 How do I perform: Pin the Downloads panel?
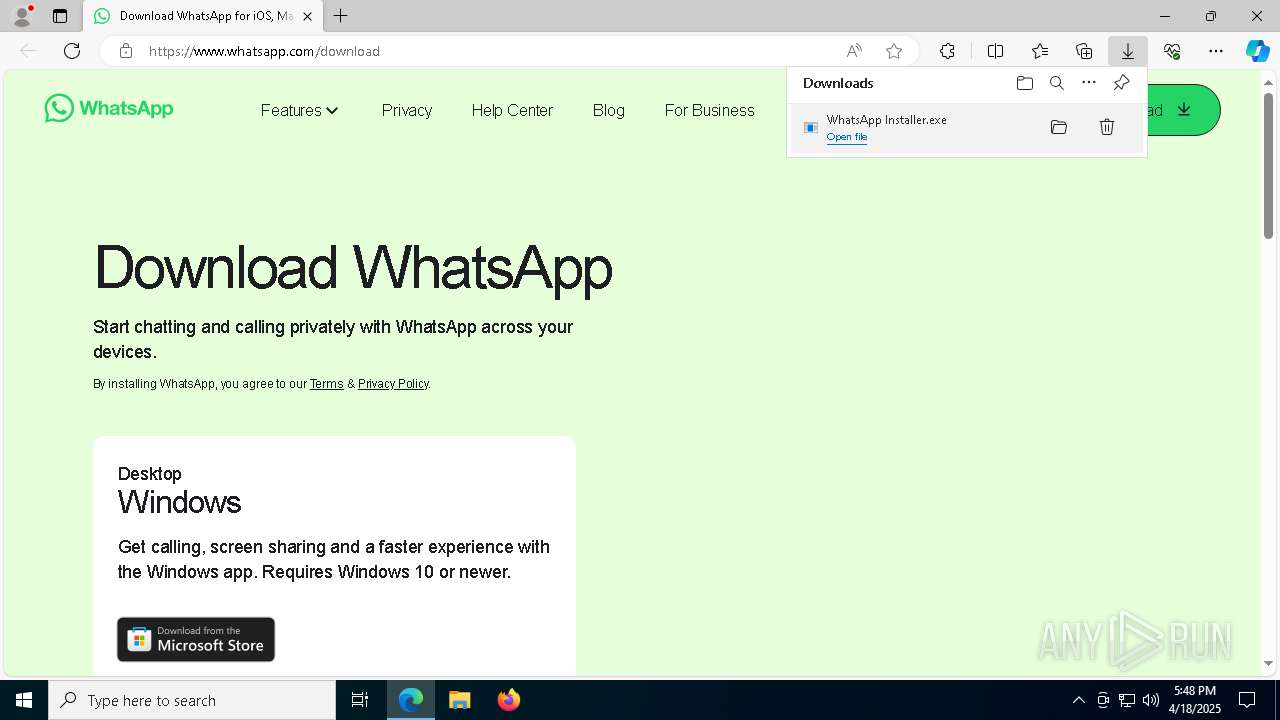click(x=1121, y=83)
